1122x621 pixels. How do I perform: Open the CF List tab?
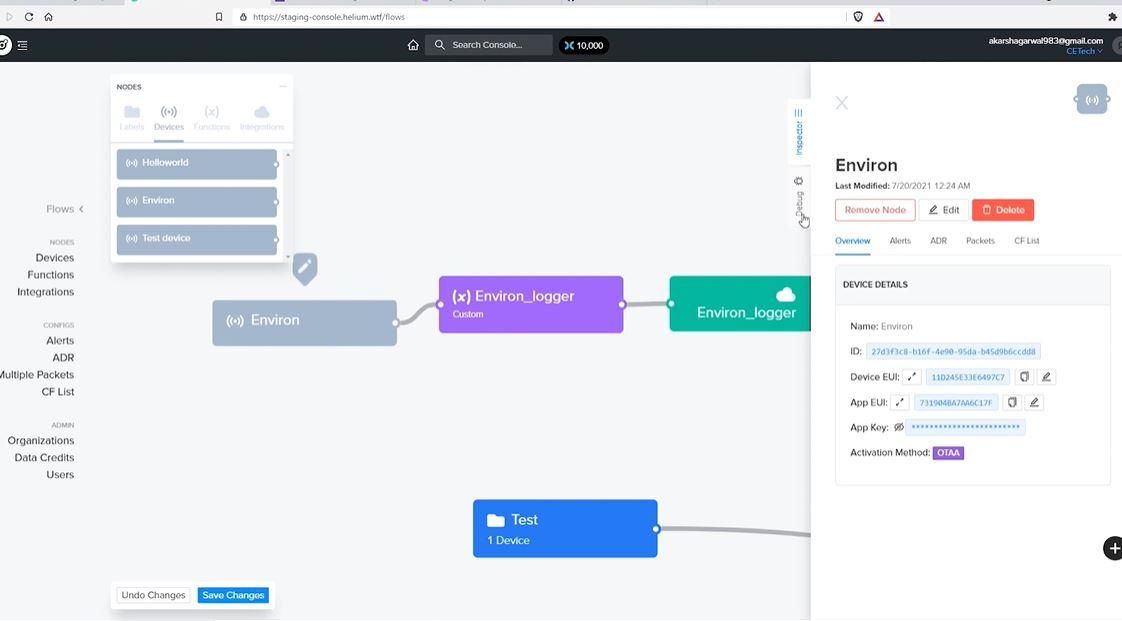click(x=1026, y=241)
